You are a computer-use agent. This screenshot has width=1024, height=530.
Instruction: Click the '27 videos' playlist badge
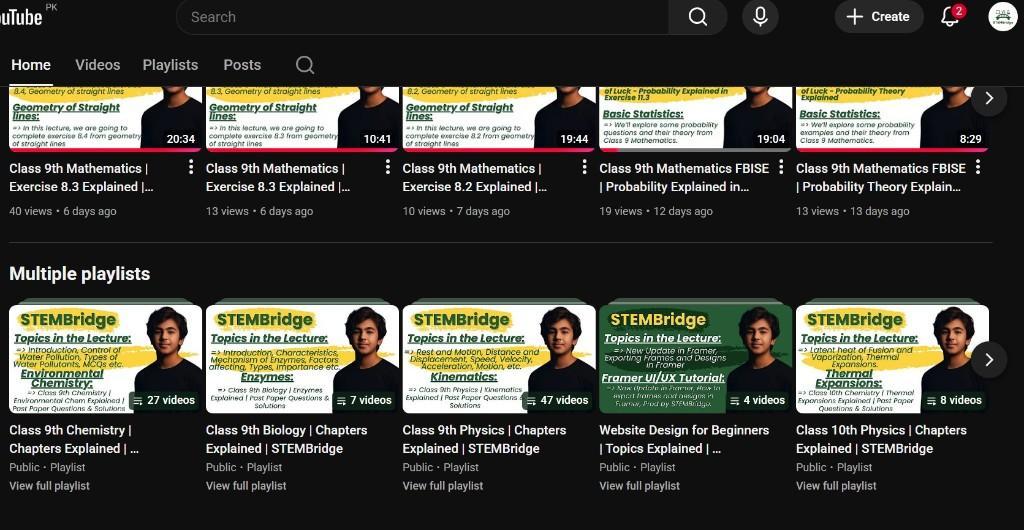(164, 400)
